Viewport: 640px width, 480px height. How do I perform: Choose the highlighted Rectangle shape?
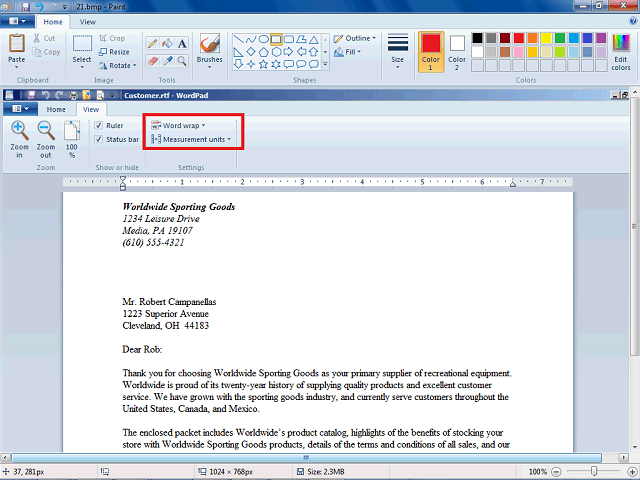(x=276, y=39)
